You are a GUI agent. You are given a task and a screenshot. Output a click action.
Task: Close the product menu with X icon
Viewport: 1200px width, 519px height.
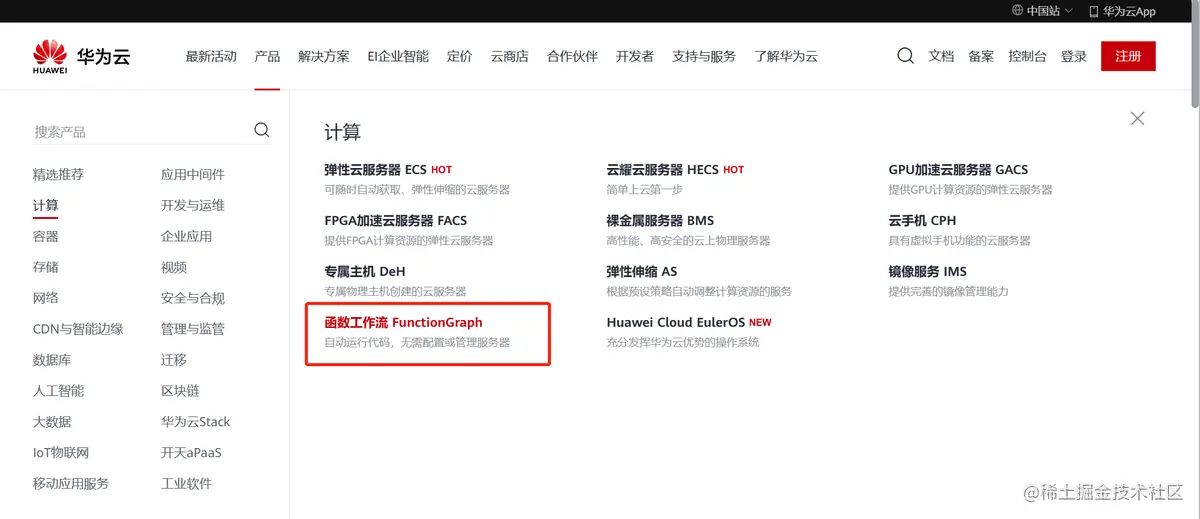click(1137, 118)
